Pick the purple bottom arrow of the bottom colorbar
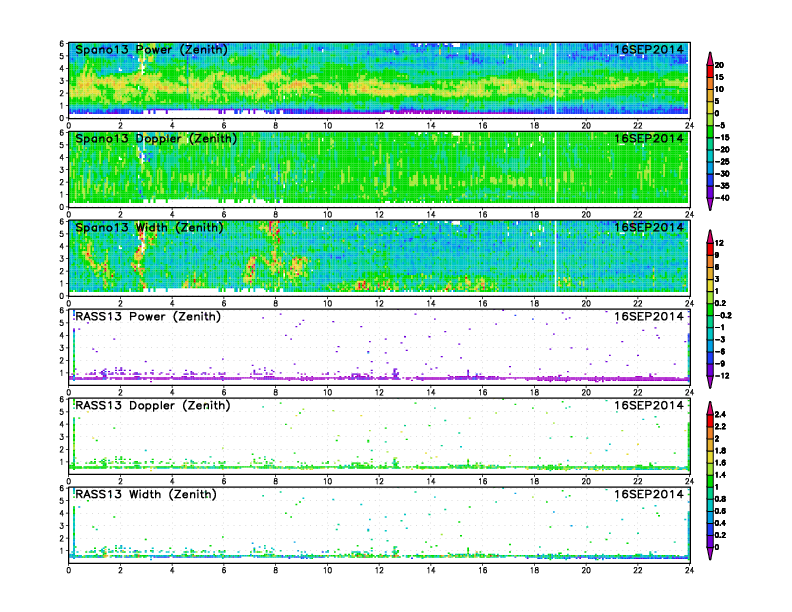 710,553
